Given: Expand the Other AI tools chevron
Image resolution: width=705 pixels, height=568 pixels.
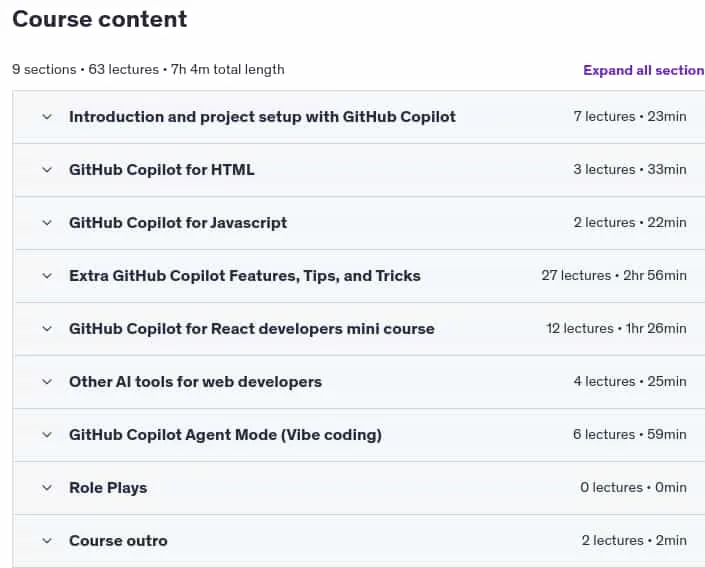Looking at the screenshot, I should click(47, 382).
